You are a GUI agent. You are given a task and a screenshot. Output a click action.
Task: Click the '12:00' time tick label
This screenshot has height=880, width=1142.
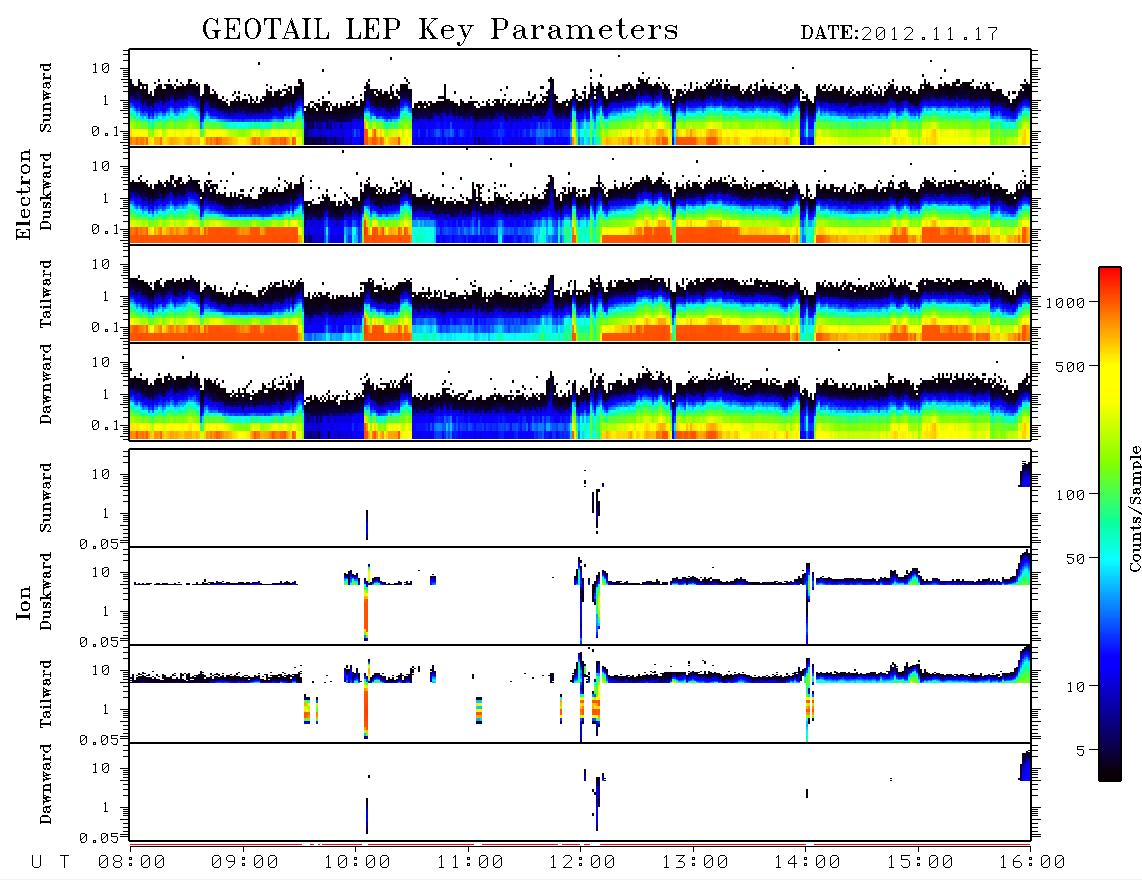tap(582, 862)
